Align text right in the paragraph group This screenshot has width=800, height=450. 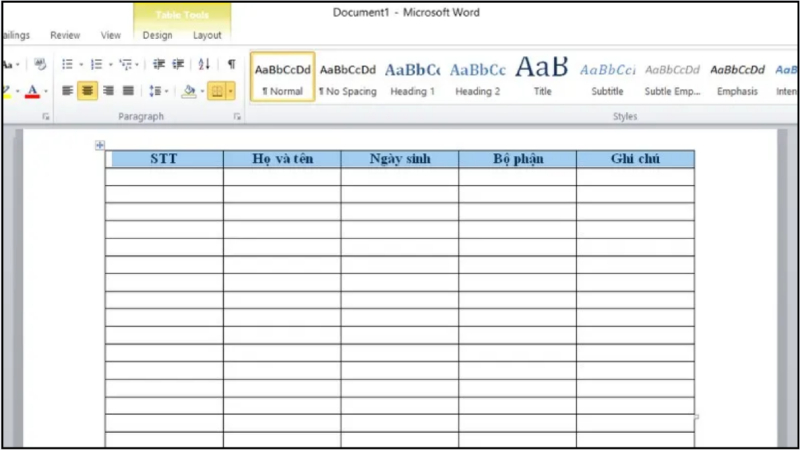(108, 91)
